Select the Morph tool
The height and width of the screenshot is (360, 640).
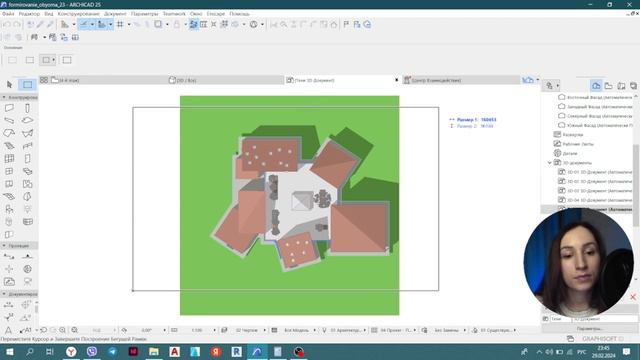(27, 196)
